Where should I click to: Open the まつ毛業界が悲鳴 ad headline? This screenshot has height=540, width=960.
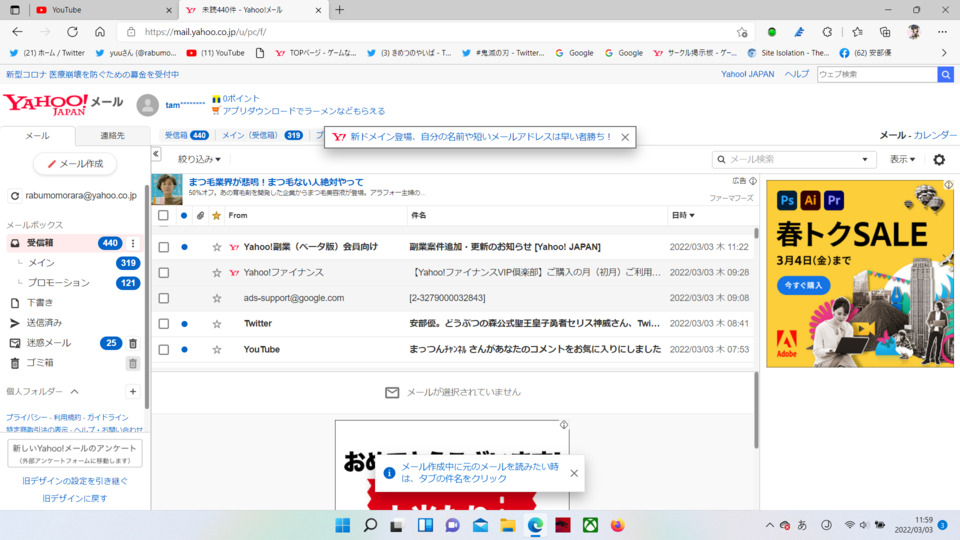[276, 182]
